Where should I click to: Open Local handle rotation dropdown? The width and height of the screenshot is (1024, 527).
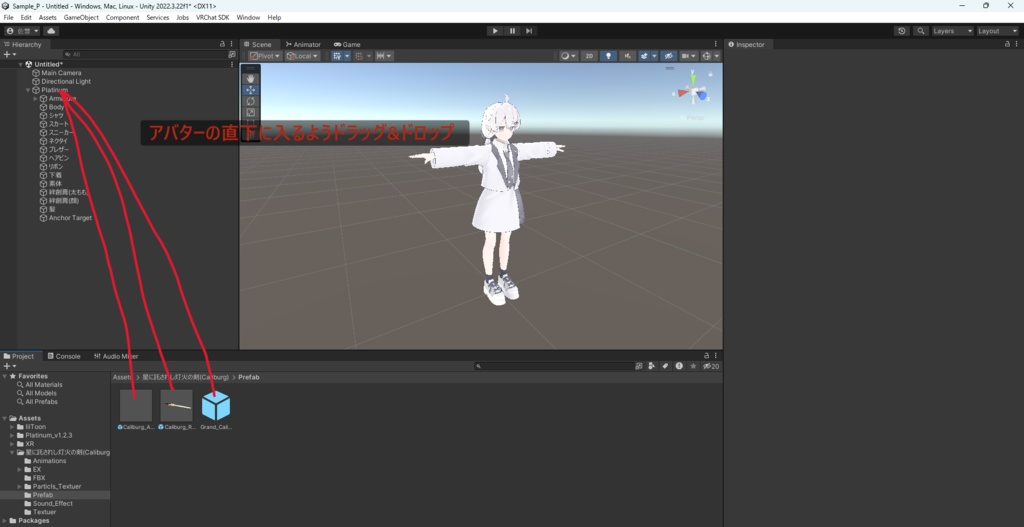point(302,56)
